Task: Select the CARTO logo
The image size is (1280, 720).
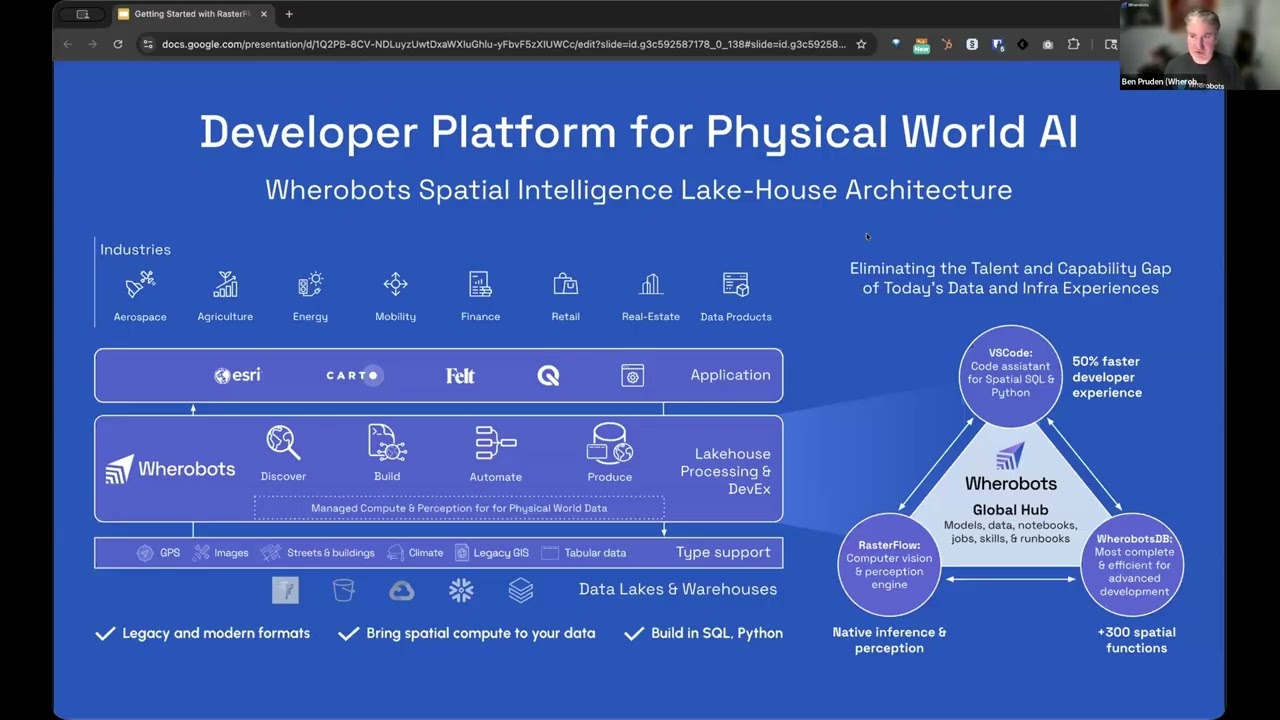Action: pyautogui.click(x=354, y=375)
